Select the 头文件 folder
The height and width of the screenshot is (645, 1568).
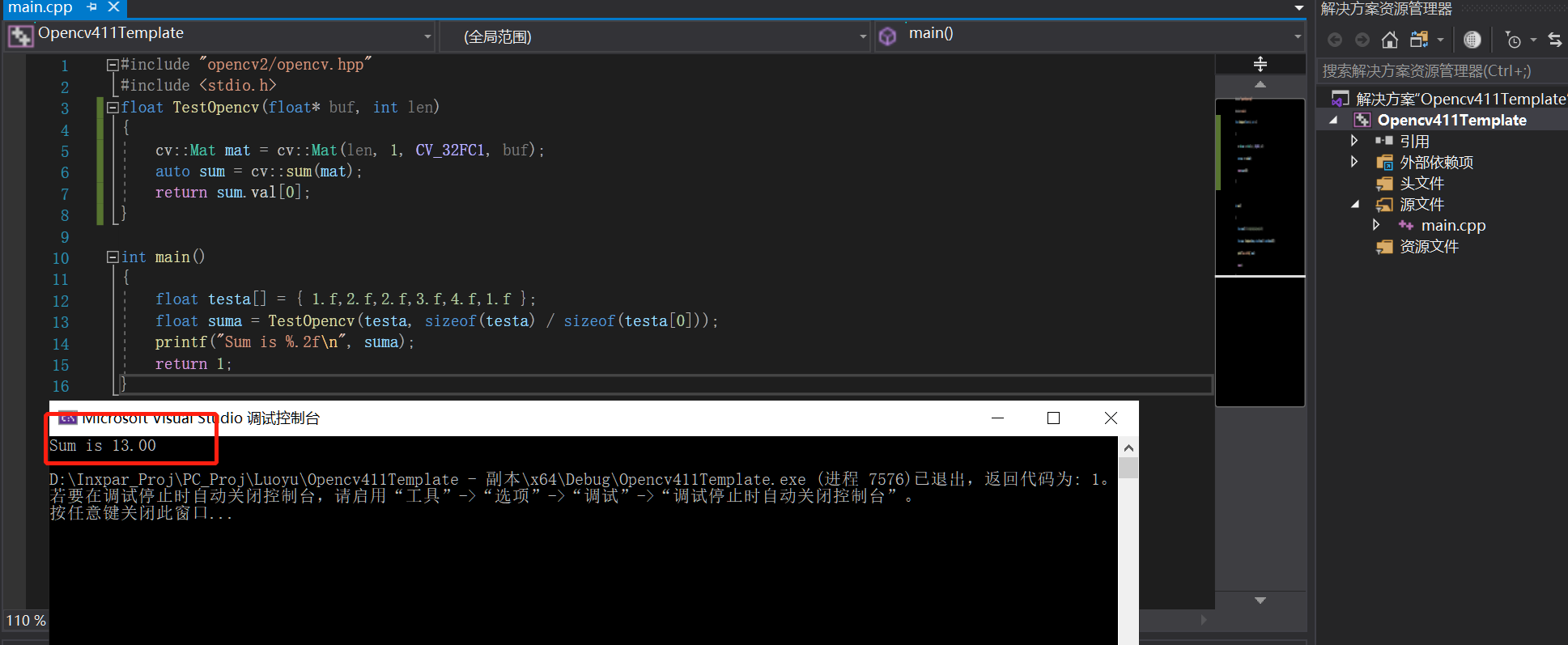[1421, 183]
